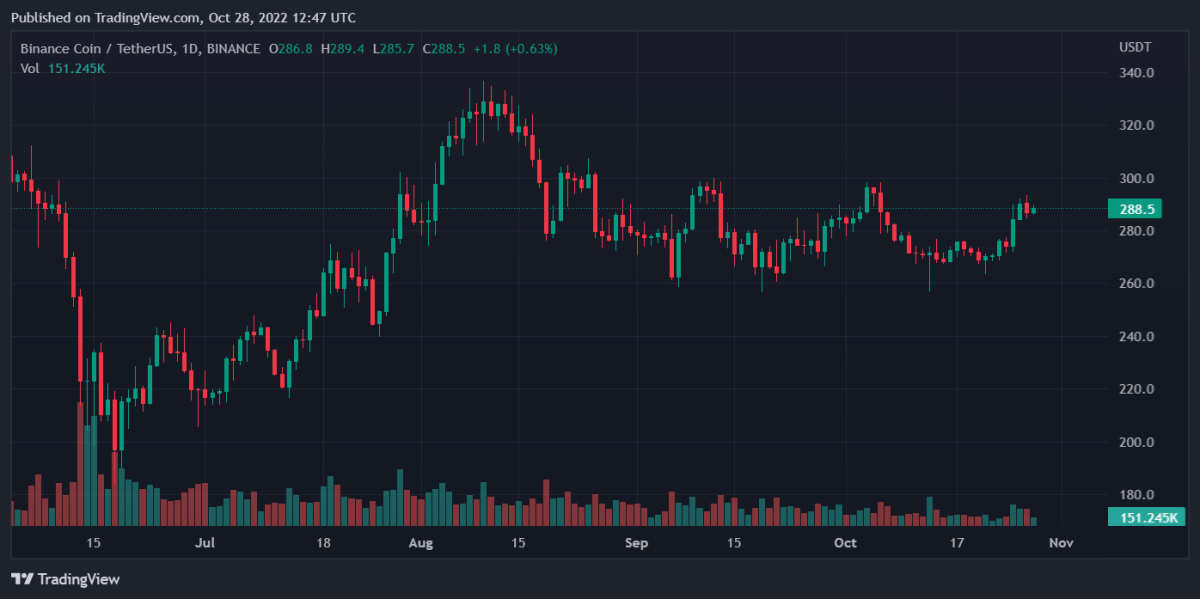Click the 180.0 price axis label

click(x=1138, y=495)
